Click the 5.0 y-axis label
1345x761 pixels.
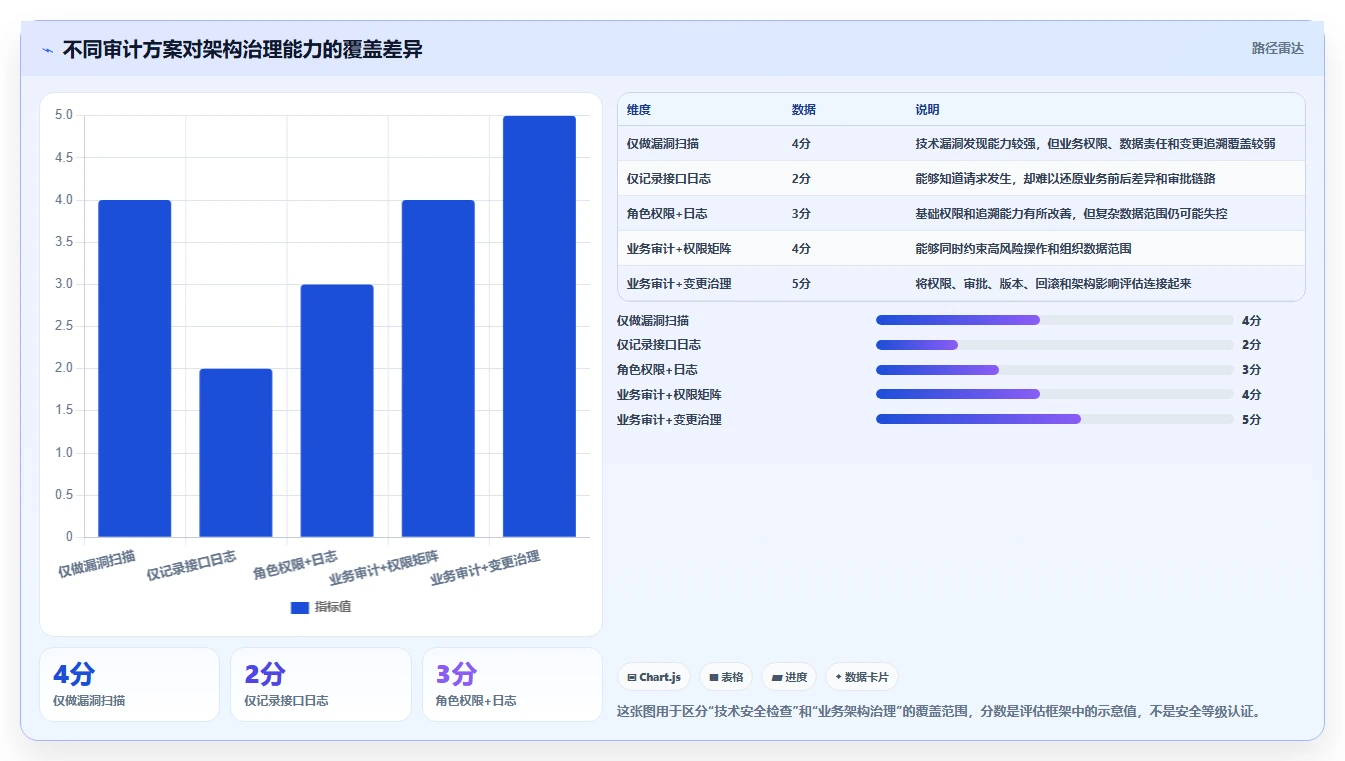tap(64, 115)
